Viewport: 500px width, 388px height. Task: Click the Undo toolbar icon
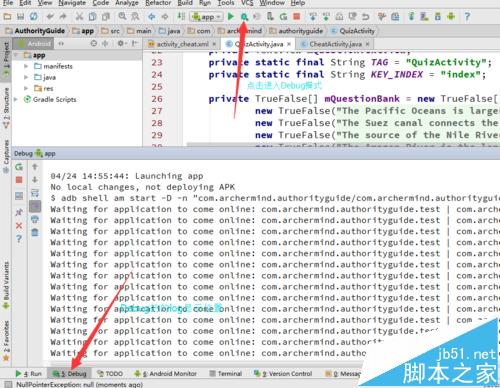(50, 16)
